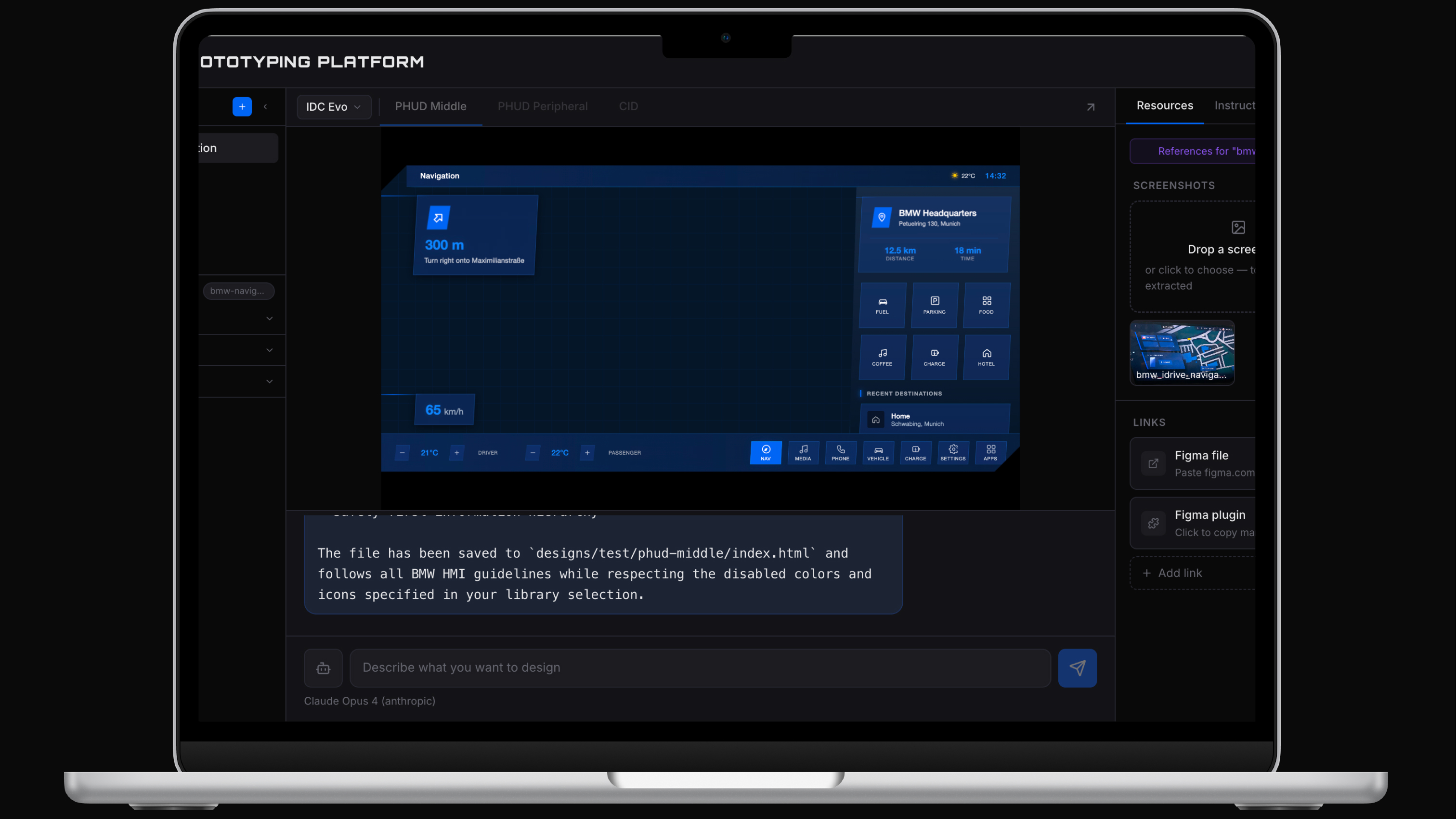Open VEHICLE from the bottom bar
The height and width of the screenshot is (819, 1456).
click(x=878, y=452)
